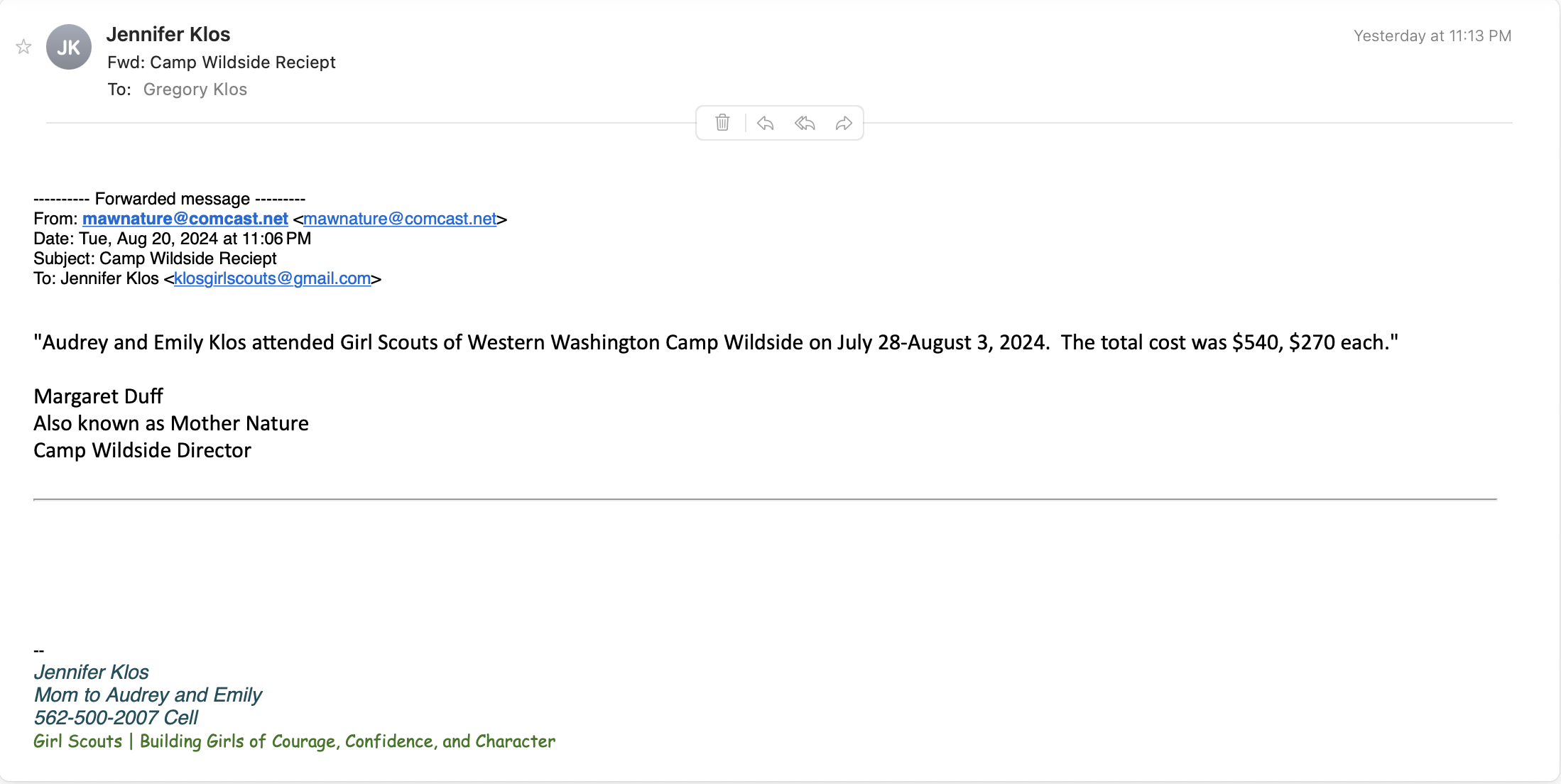Click Mom to Audrey and Emily line

(148, 695)
